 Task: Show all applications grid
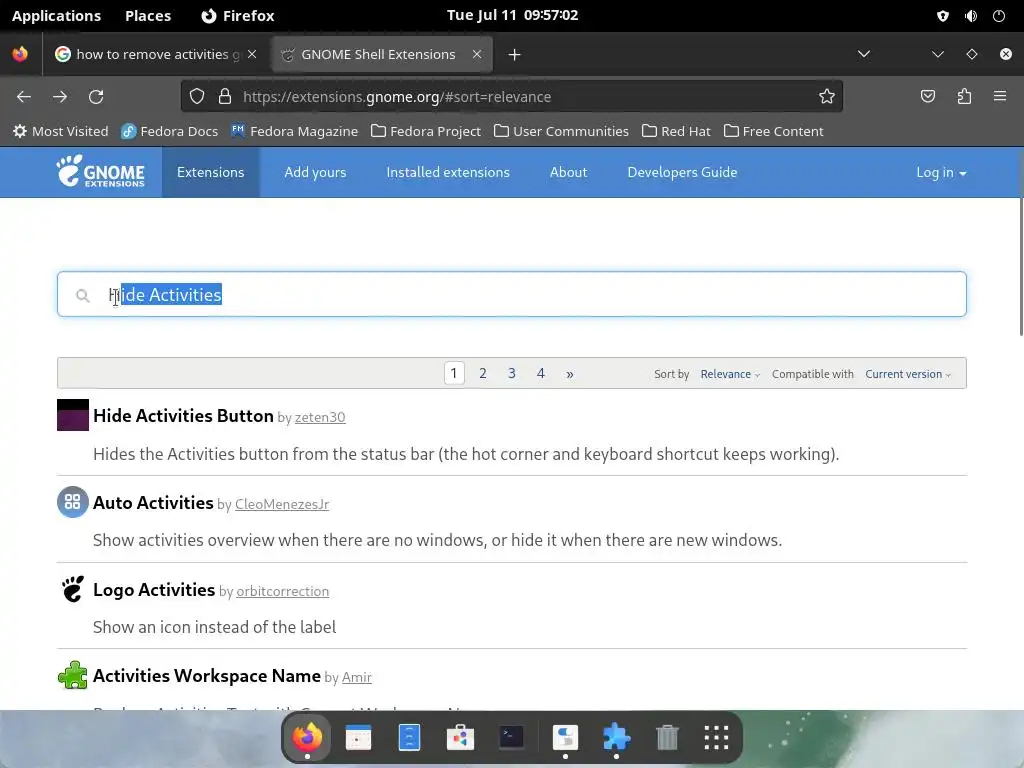coord(716,737)
